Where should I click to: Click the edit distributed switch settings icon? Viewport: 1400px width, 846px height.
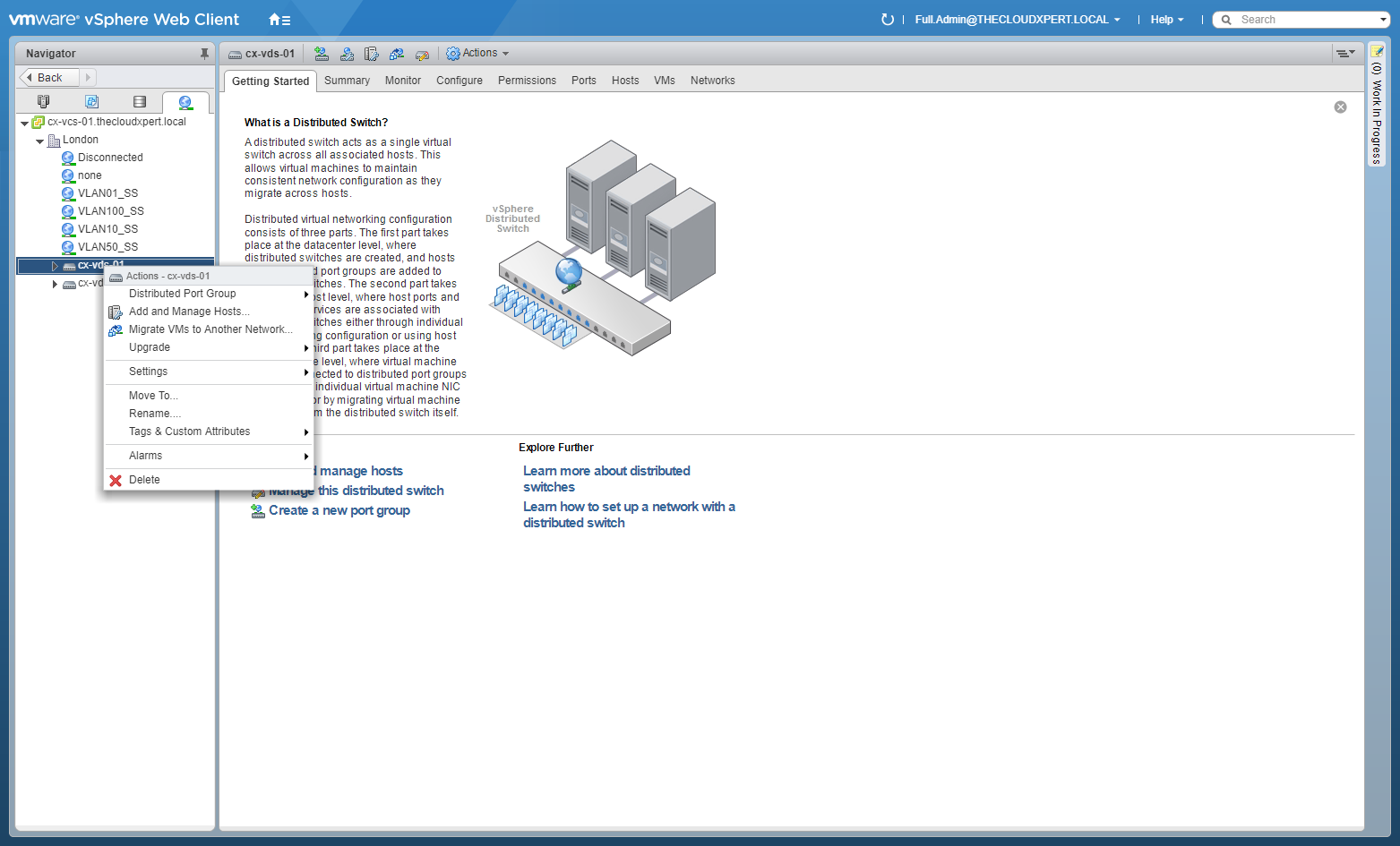tap(422, 54)
